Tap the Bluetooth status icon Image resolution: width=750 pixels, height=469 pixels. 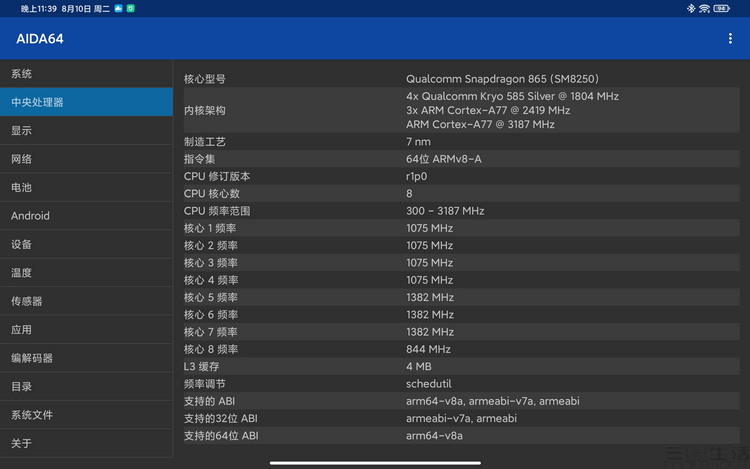[691, 8]
